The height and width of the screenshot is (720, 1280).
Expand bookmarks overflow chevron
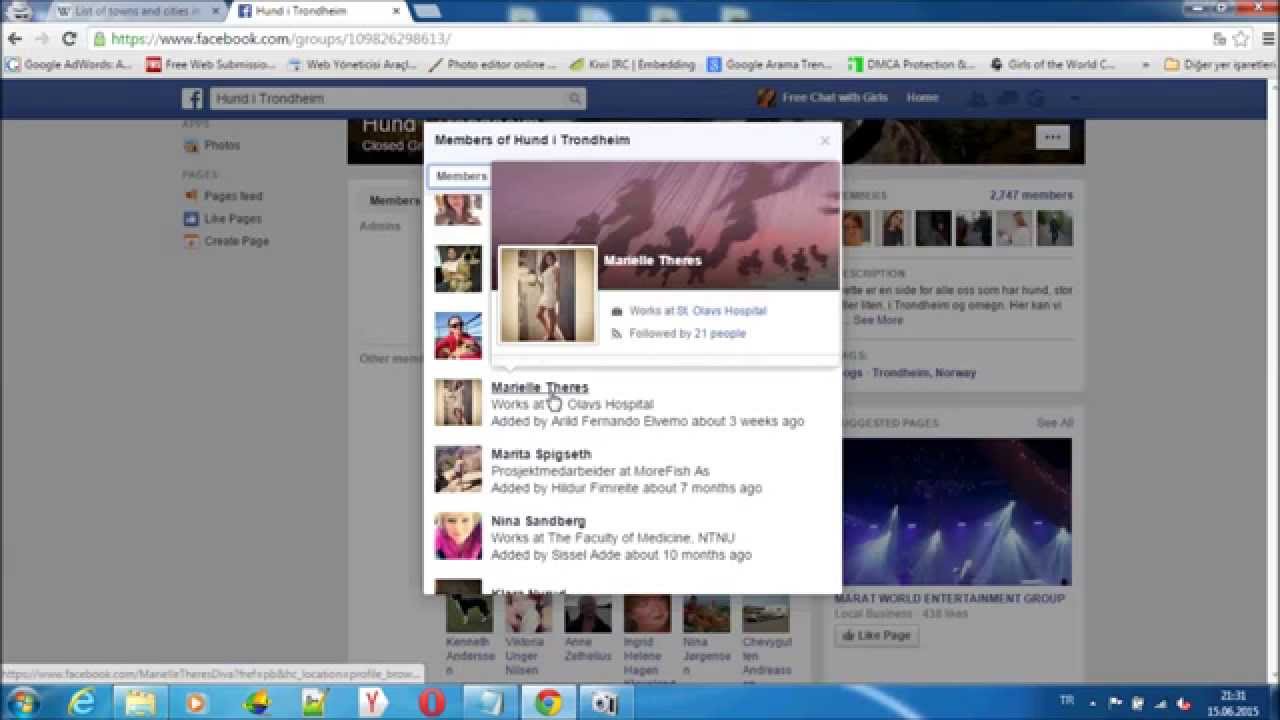click(1144, 65)
